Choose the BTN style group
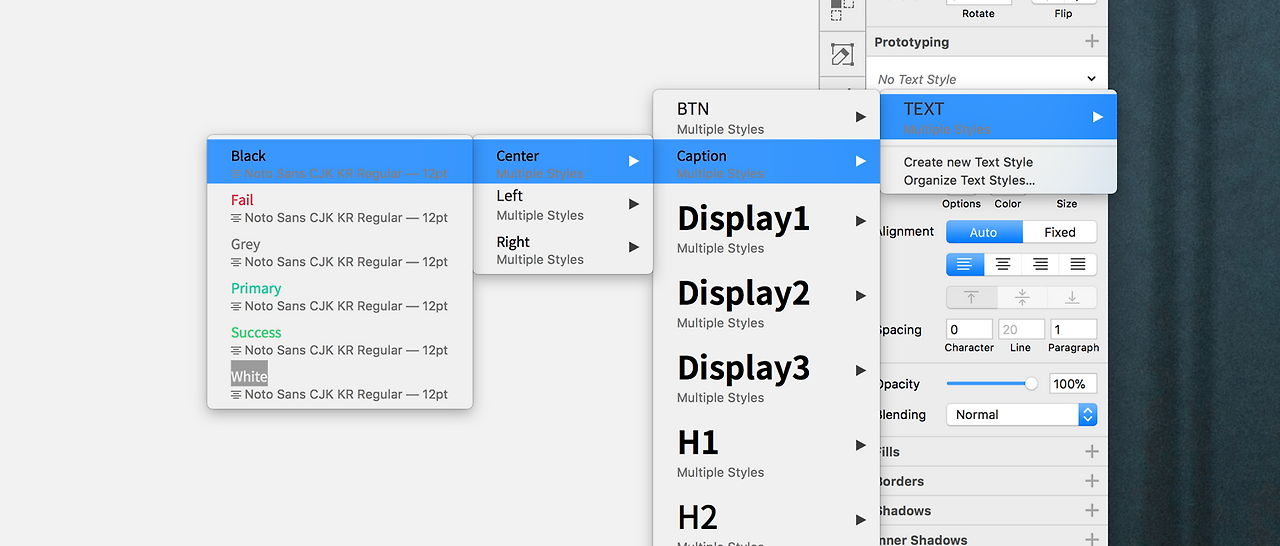The width and height of the screenshot is (1280, 546). 766,117
